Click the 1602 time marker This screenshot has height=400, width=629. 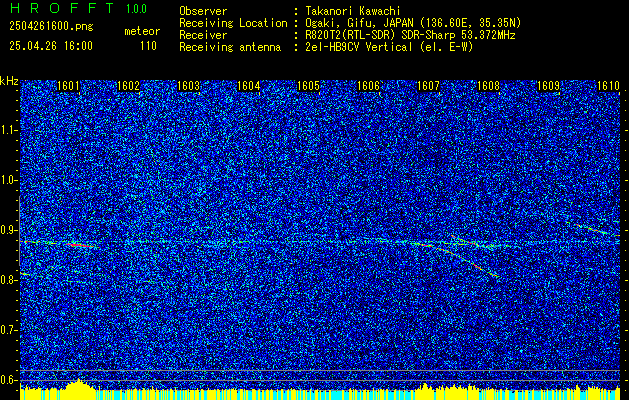128,86
